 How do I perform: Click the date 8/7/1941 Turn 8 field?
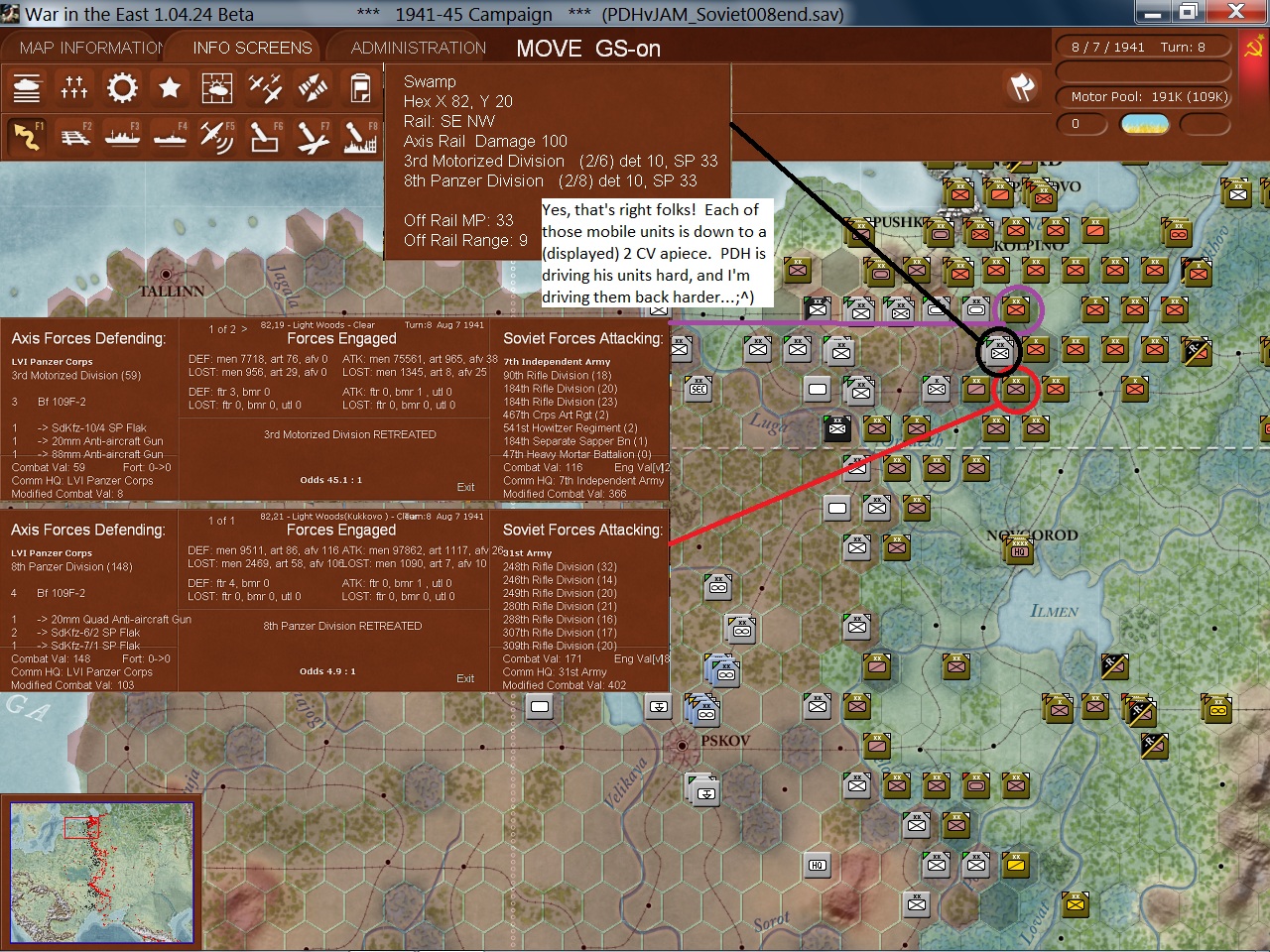(1144, 47)
